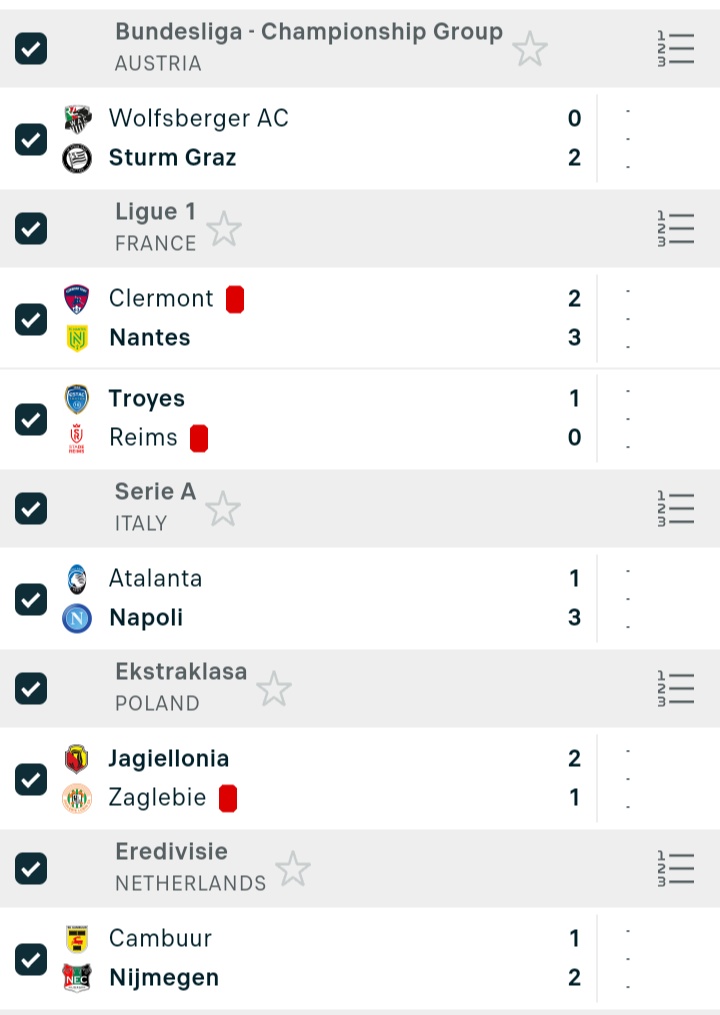The image size is (720, 1015).
Task: Star the Serie A league
Action: (223, 509)
